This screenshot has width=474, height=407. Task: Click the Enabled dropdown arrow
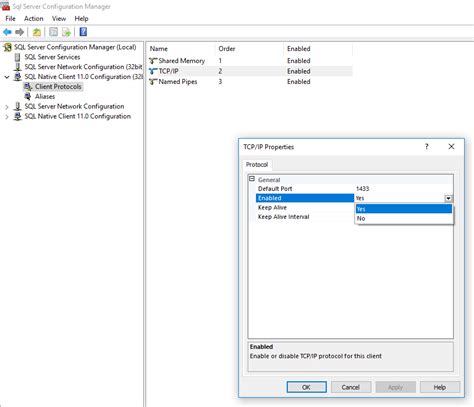[x=449, y=198]
